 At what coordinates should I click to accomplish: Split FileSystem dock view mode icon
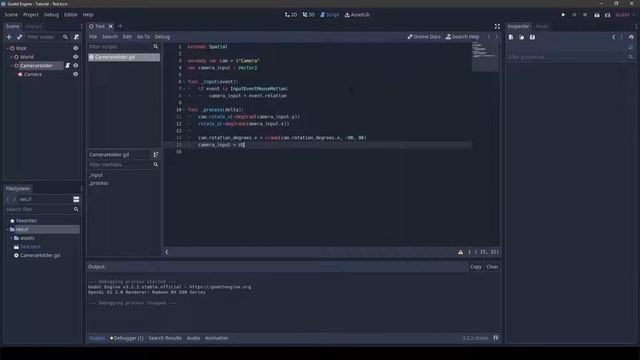pyautogui.click(x=76, y=199)
